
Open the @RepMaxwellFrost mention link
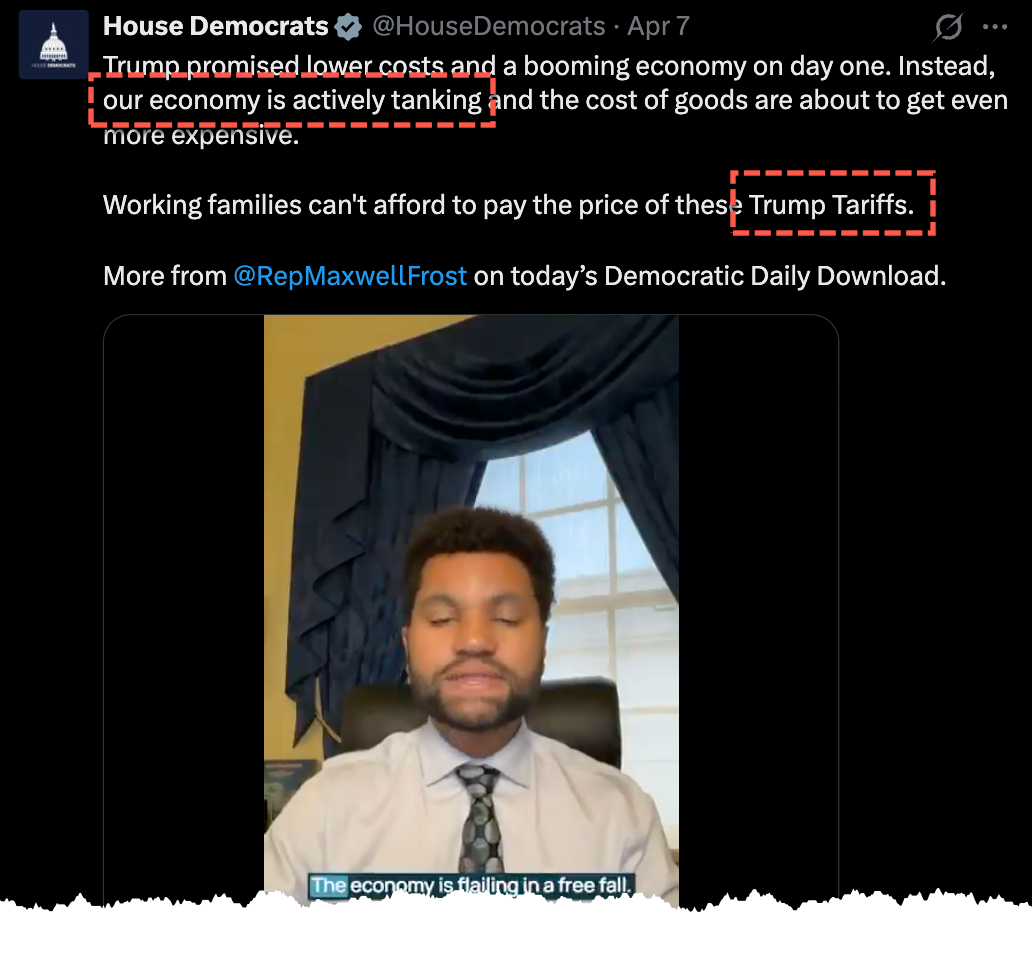(350, 276)
